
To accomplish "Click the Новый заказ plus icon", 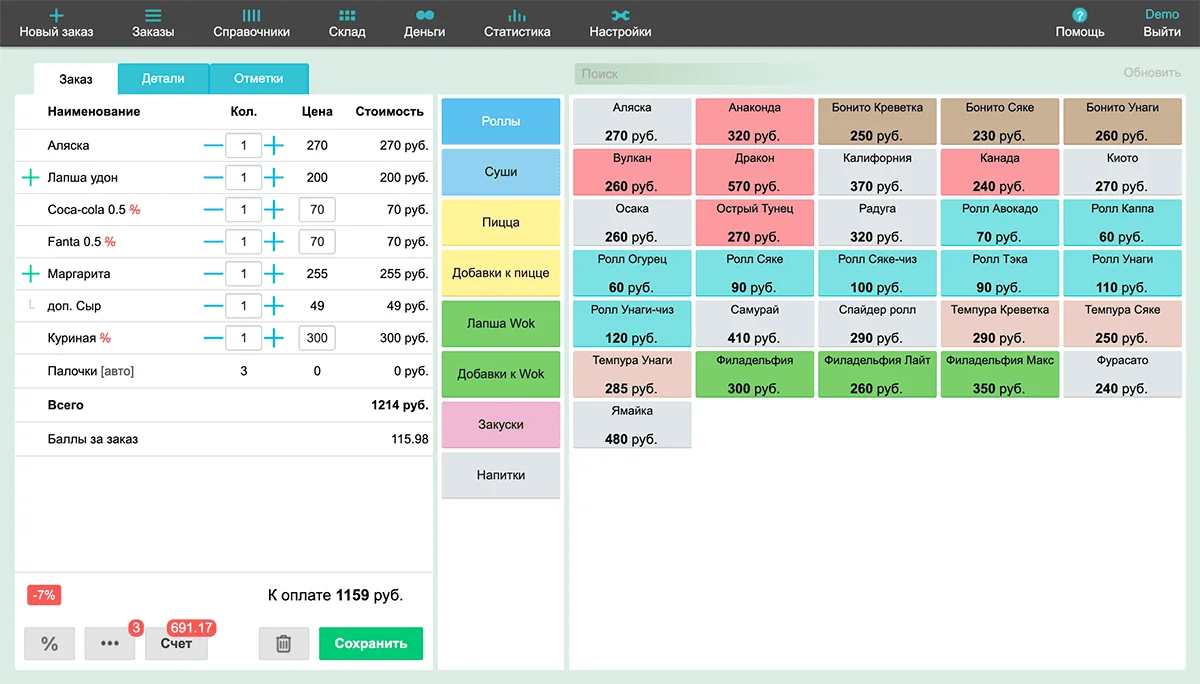I will [56, 16].
